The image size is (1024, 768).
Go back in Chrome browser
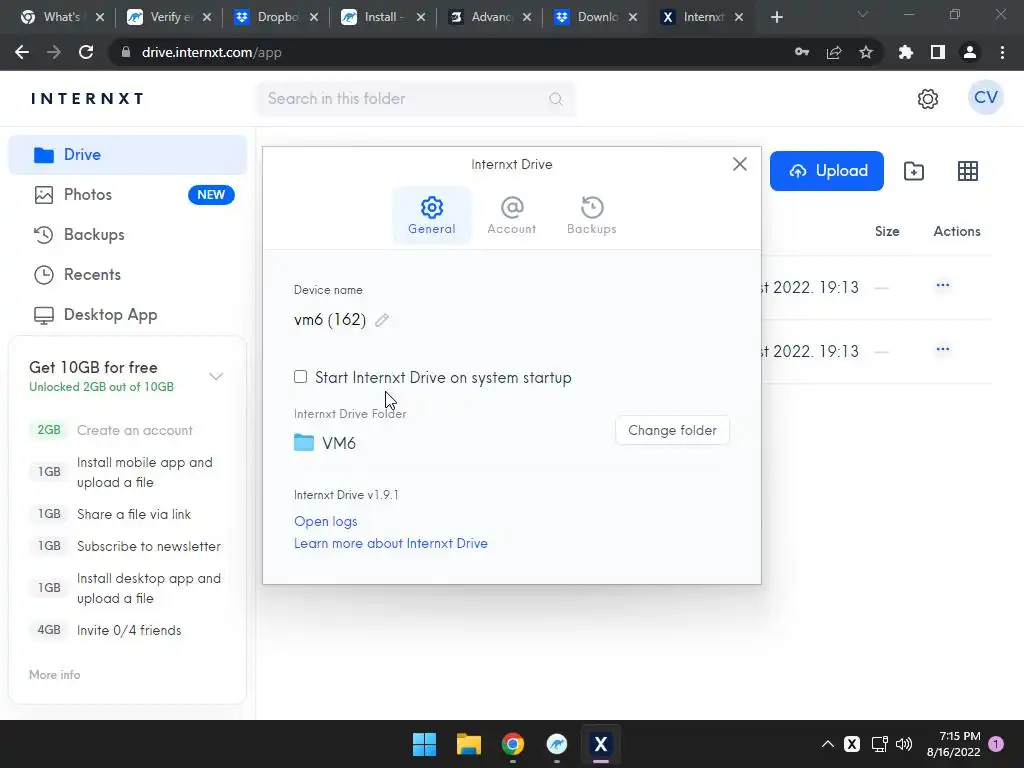[x=22, y=52]
